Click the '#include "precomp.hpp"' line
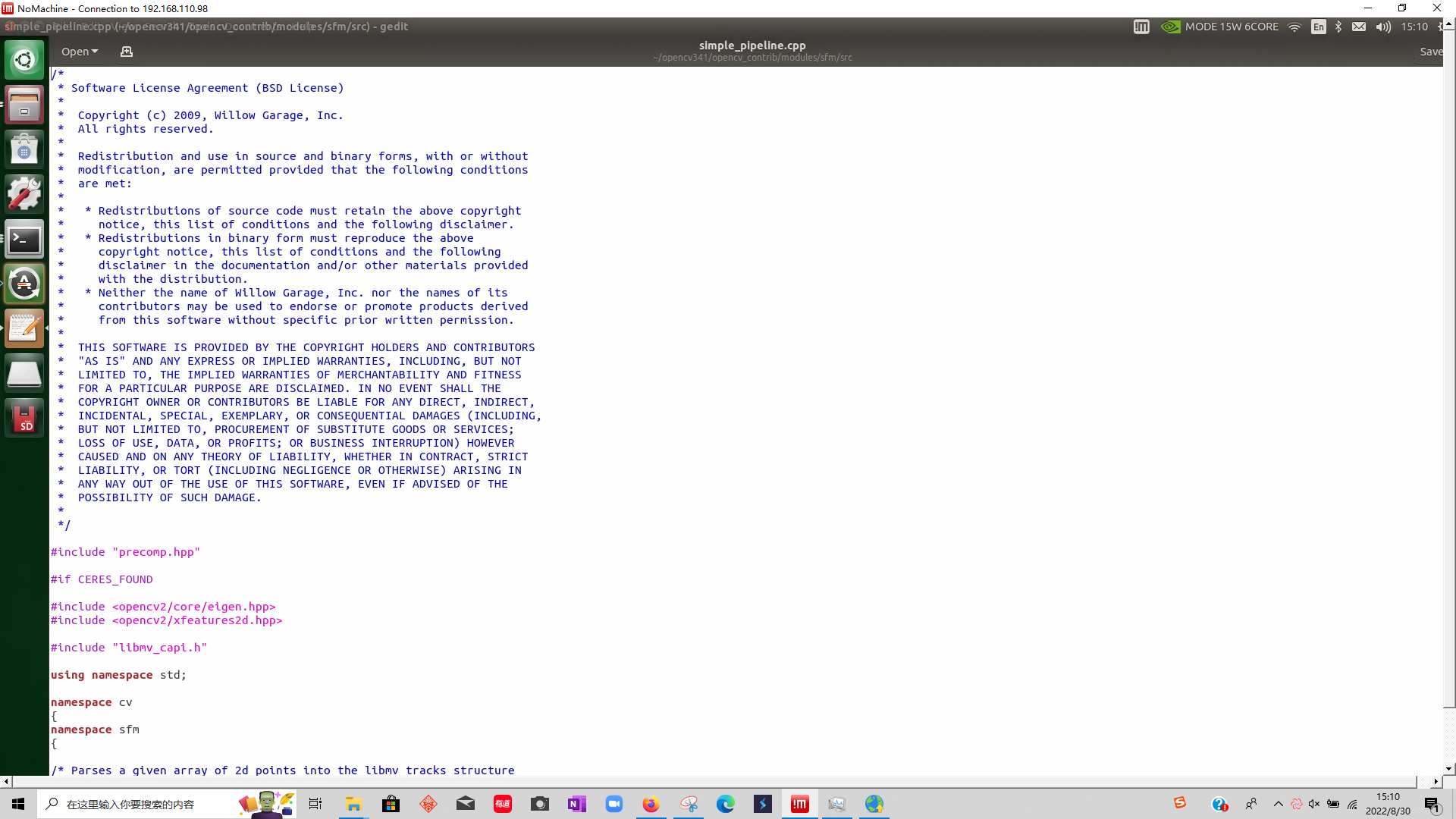The width and height of the screenshot is (1456, 819). point(125,552)
